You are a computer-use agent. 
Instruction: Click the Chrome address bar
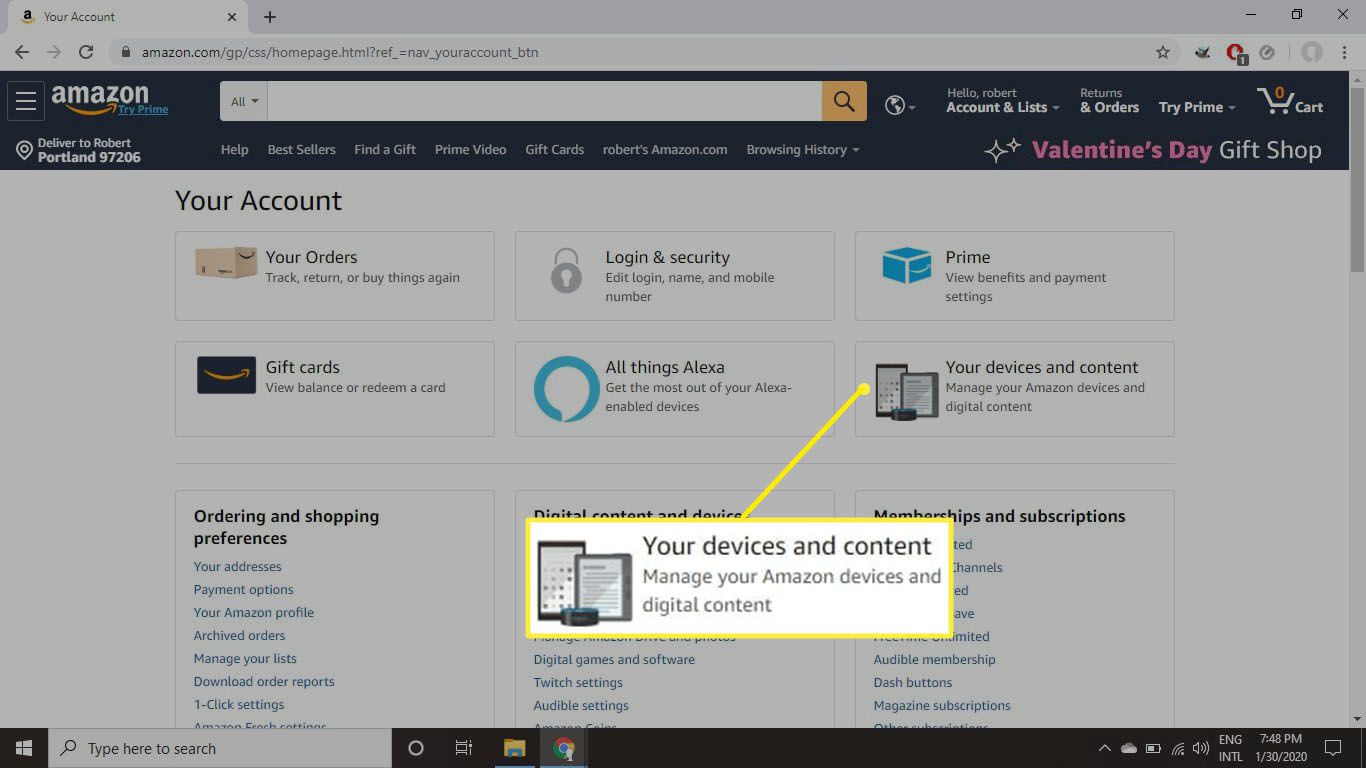click(x=640, y=52)
